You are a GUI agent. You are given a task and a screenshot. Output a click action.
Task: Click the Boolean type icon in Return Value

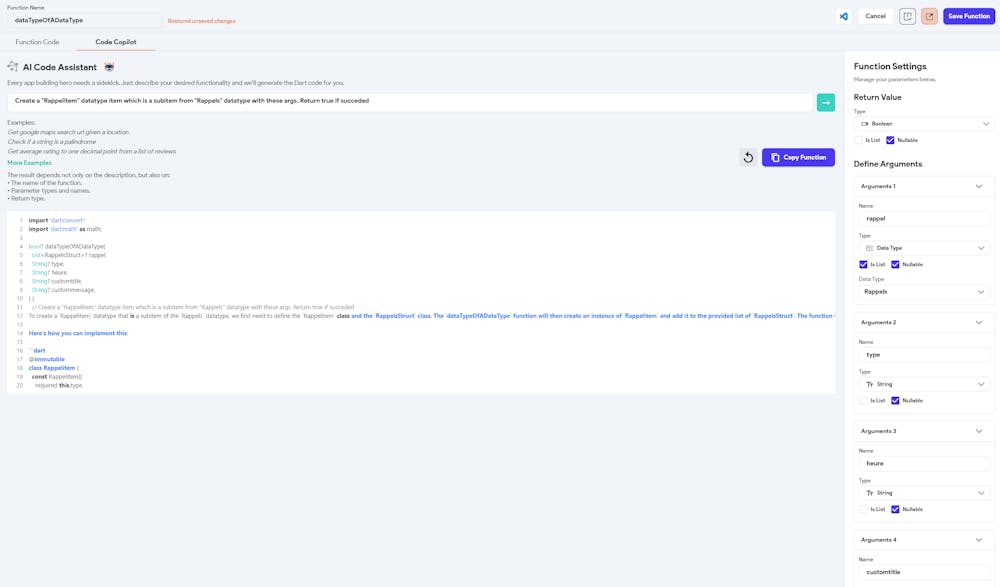[x=865, y=124]
